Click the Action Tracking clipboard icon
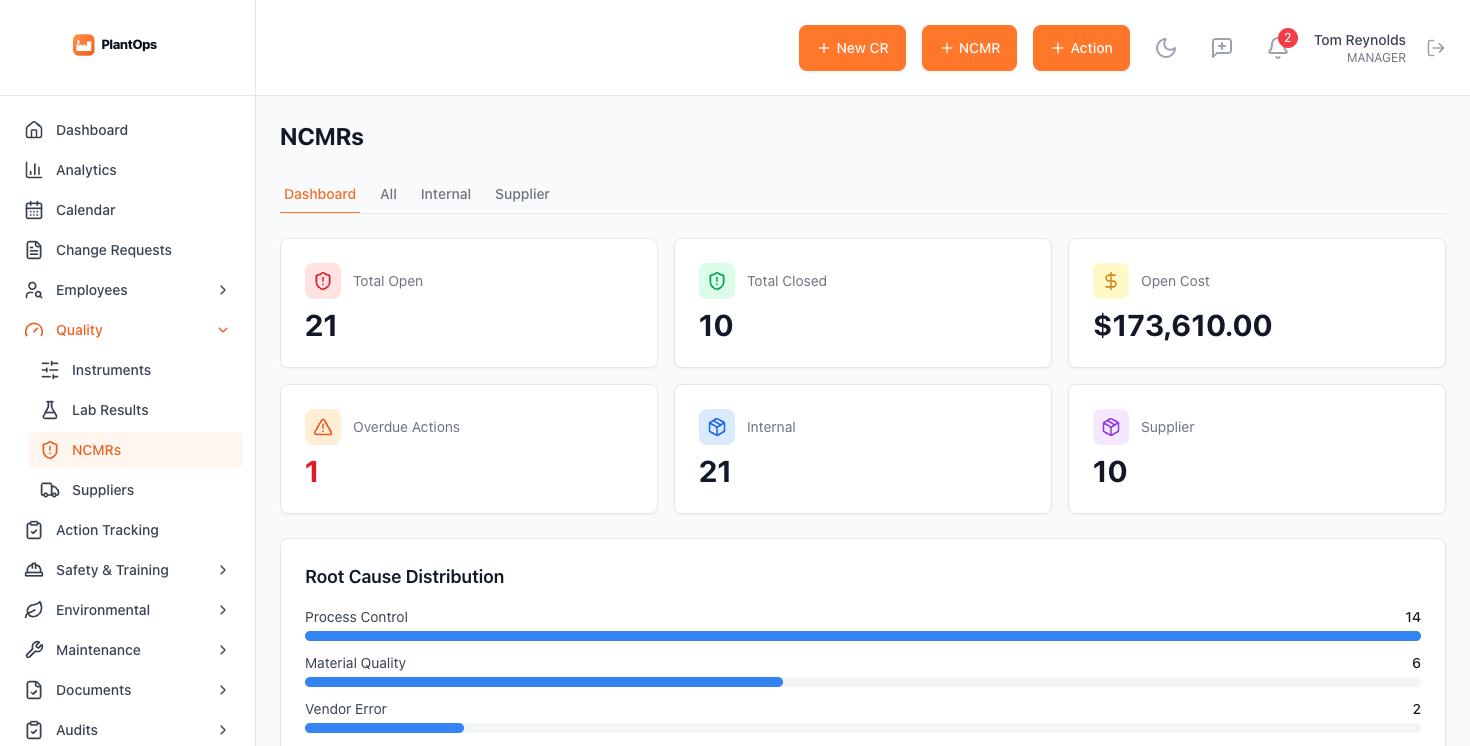This screenshot has width=1470, height=746. tap(34, 530)
